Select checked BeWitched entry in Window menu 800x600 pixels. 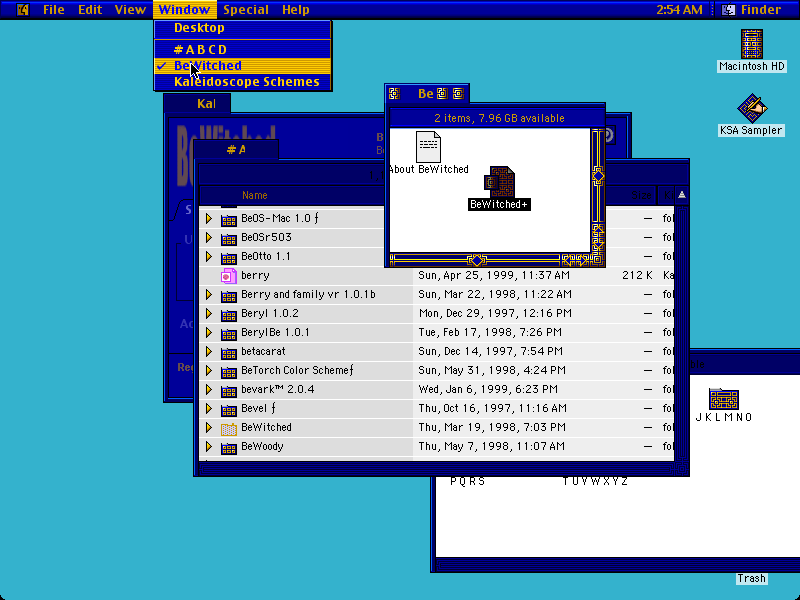(x=243, y=66)
